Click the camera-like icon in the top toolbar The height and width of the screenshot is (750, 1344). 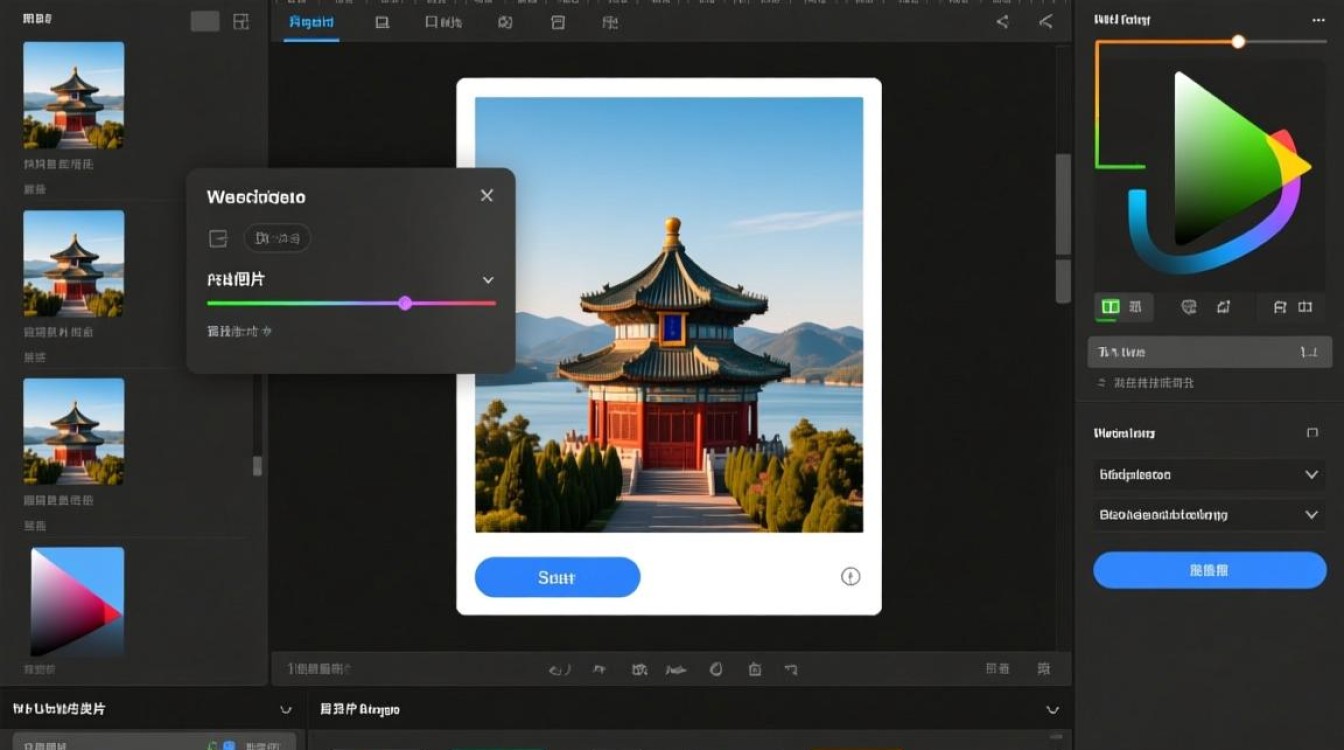(x=505, y=22)
